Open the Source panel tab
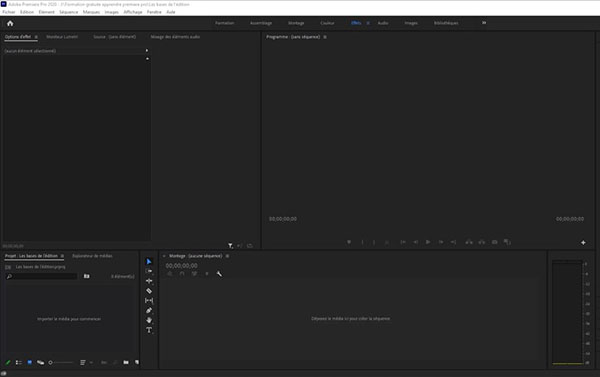The image size is (600, 377). coord(114,37)
